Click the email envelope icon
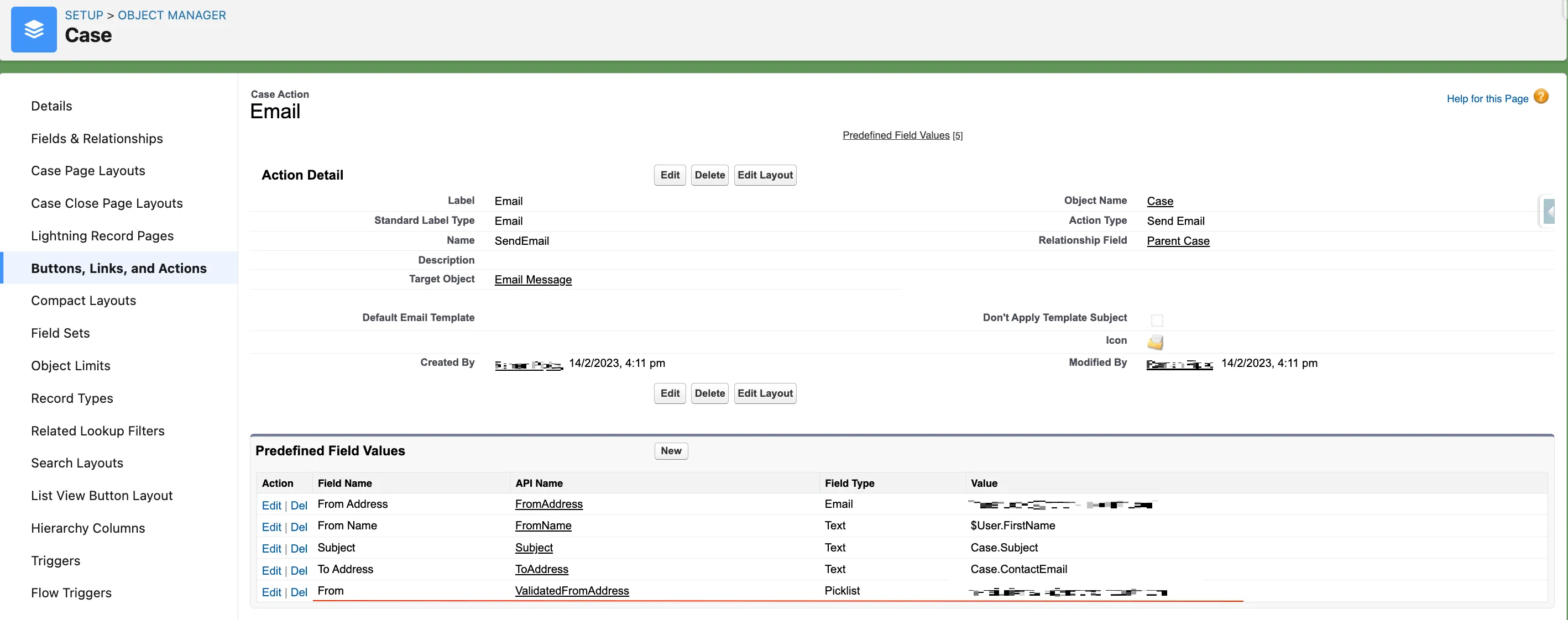1568x620 pixels. (1154, 342)
